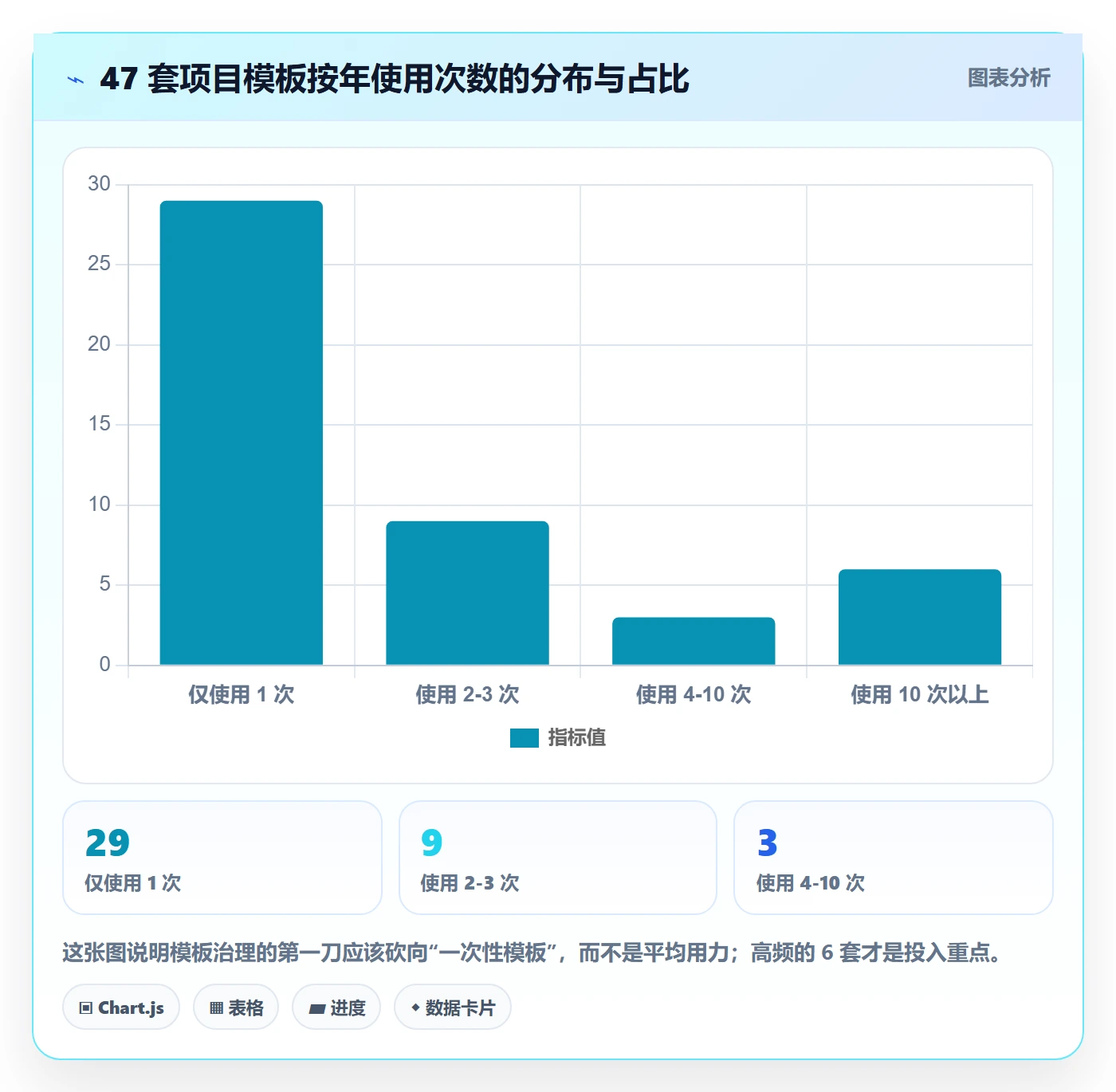The width and height of the screenshot is (1116, 1092).
Task: Click the 指标值 legend label
Action: point(577,738)
